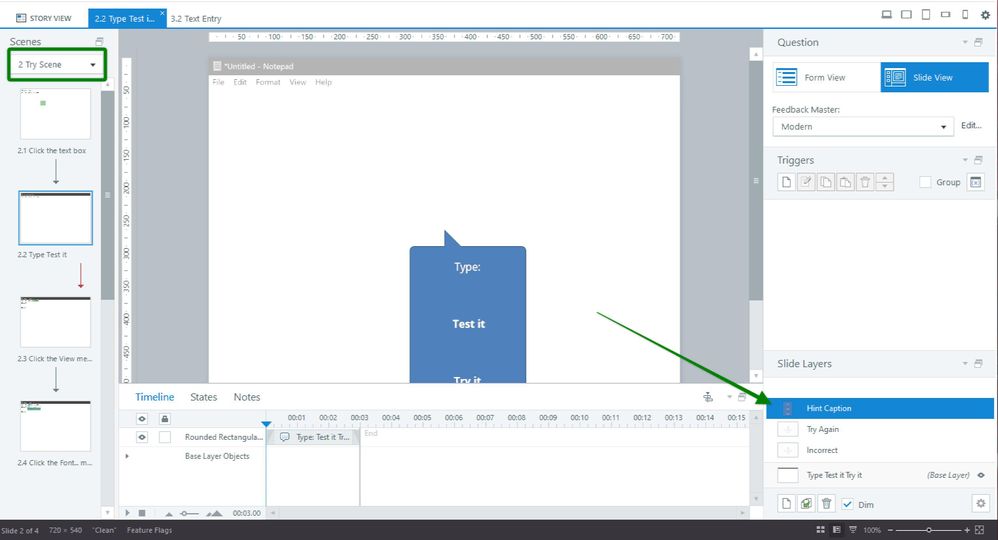This screenshot has width=998, height=540.
Task: Open the 2 Try Scene dropdown
Action: [57, 64]
